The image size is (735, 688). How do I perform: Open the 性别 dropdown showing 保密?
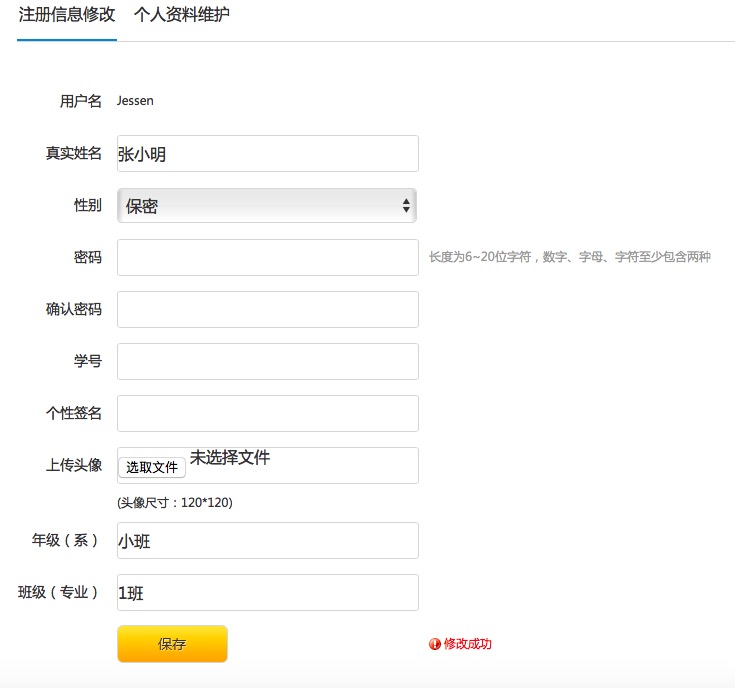(x=267, y=205)
